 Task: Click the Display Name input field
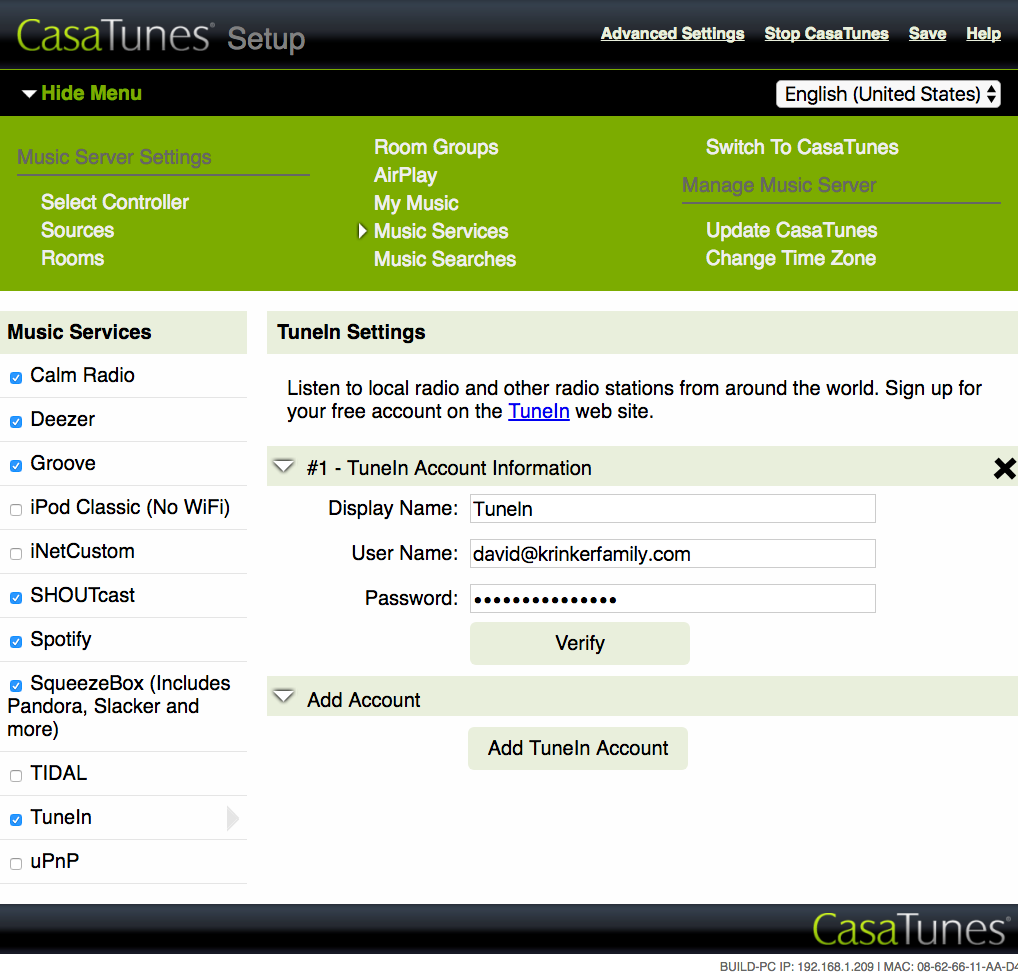(673, 508)
